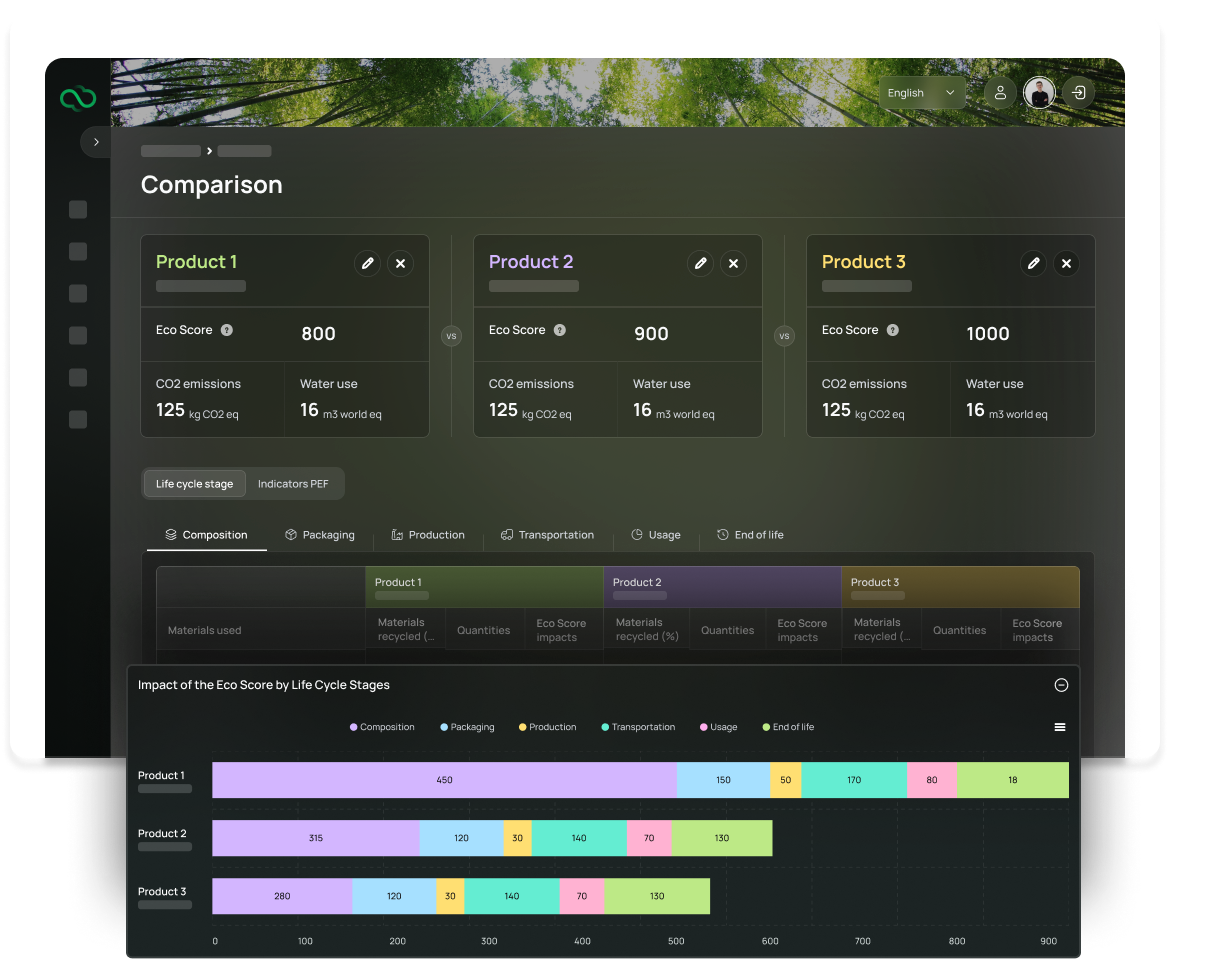Open the English language dropdown
This screenshot has width=1208, height=968.
(922, 93)
